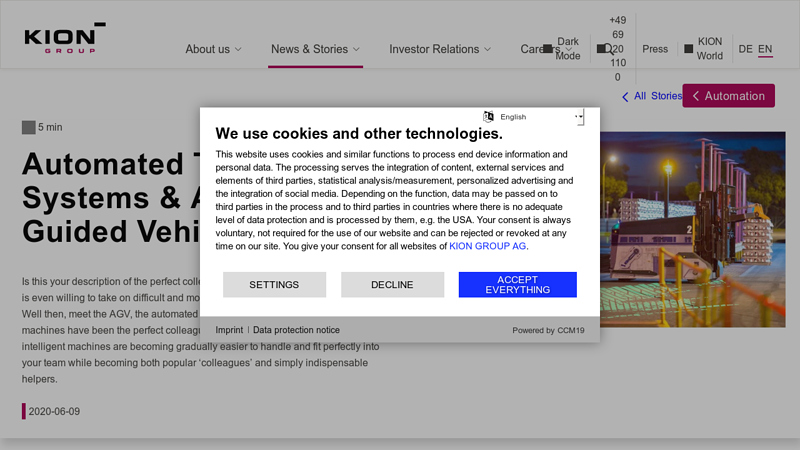Click the translate icon beside English
The image size is (800, 450).
[x=488, y=116]
